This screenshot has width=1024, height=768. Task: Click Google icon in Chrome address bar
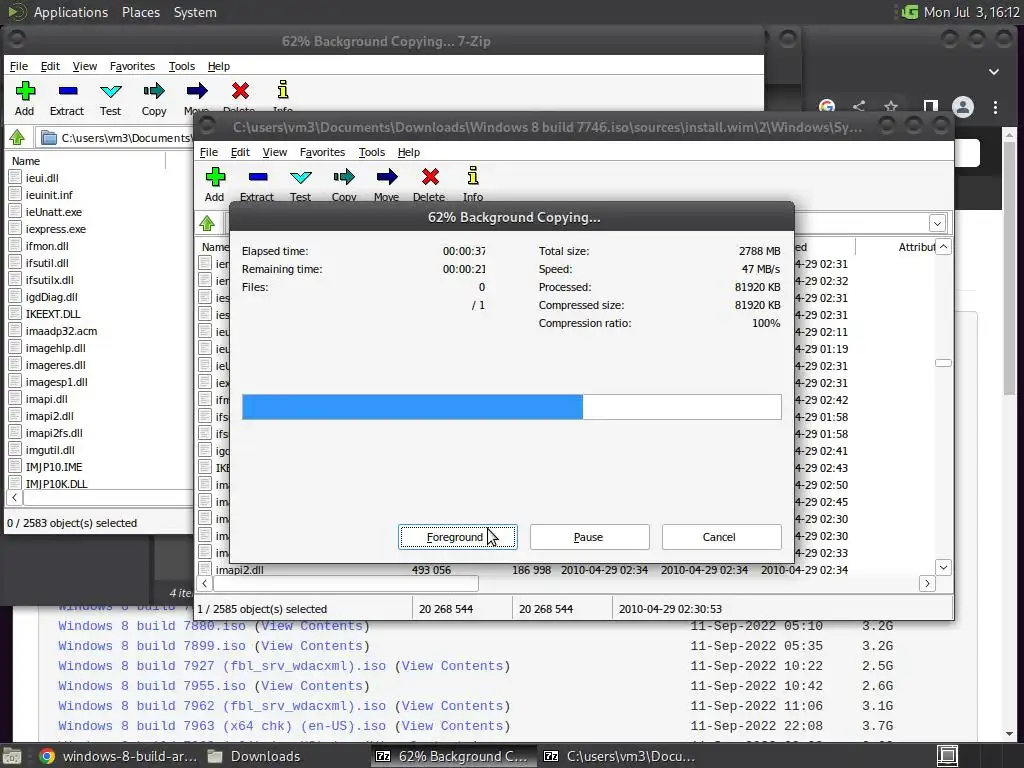coord(827,106)
